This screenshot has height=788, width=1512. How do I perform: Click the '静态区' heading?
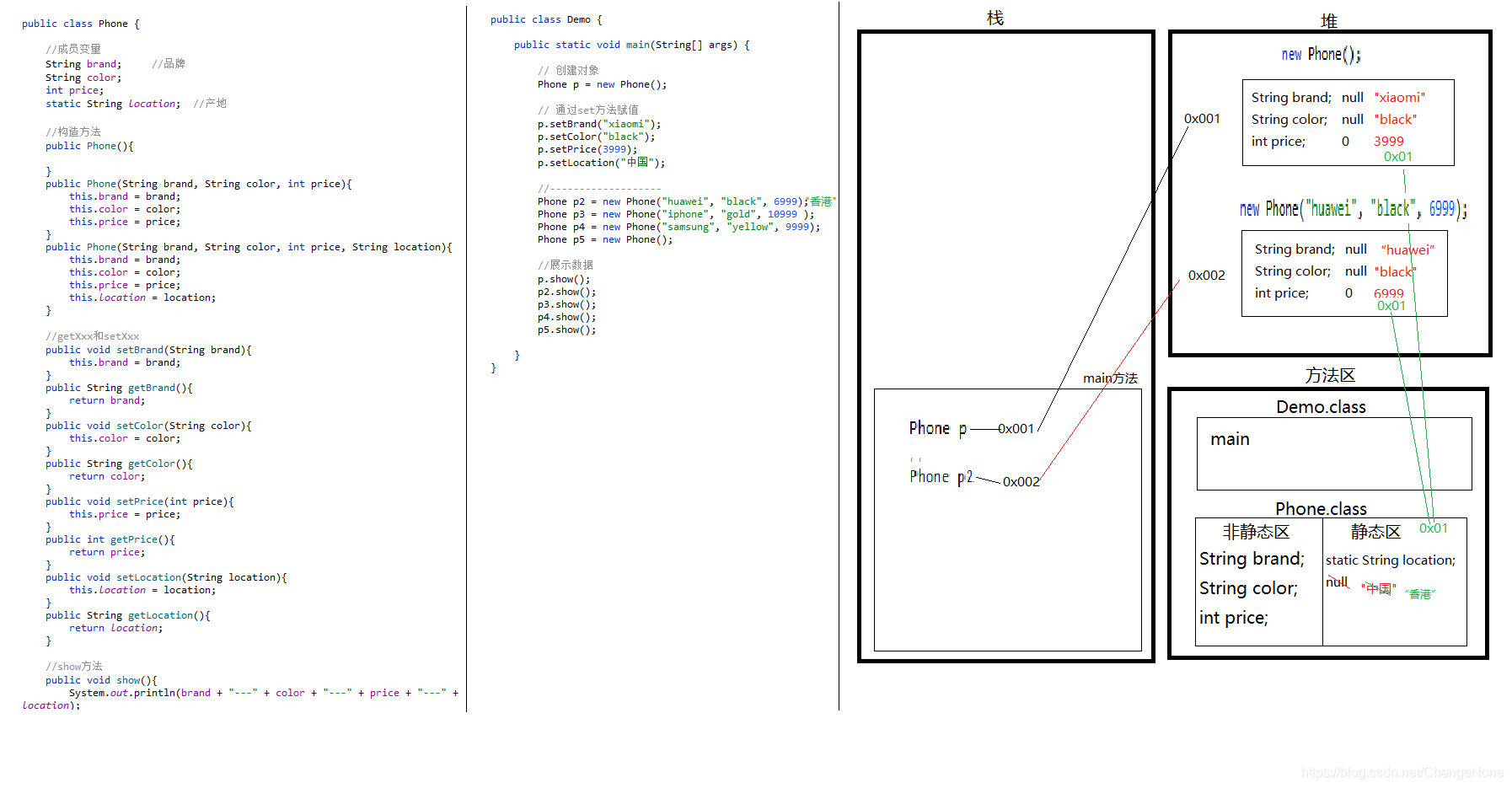[x=1375, y=532]
